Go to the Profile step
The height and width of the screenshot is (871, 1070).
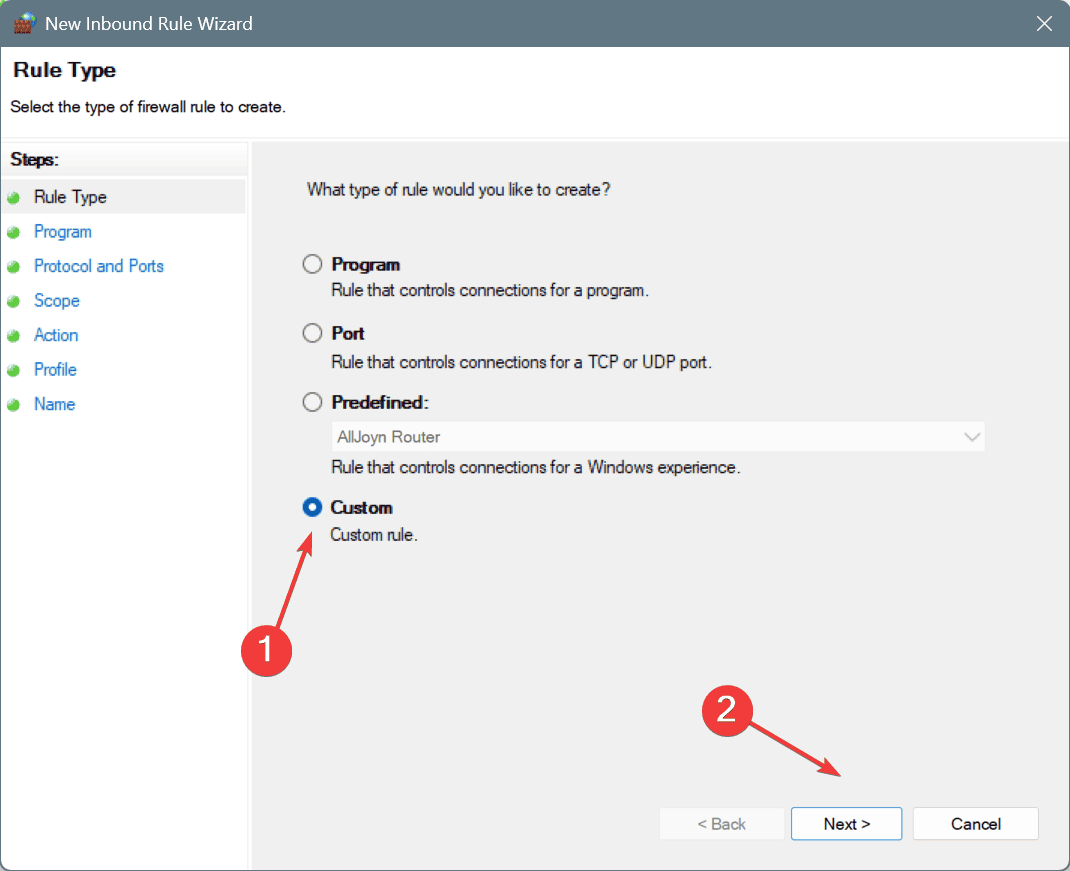55,370
